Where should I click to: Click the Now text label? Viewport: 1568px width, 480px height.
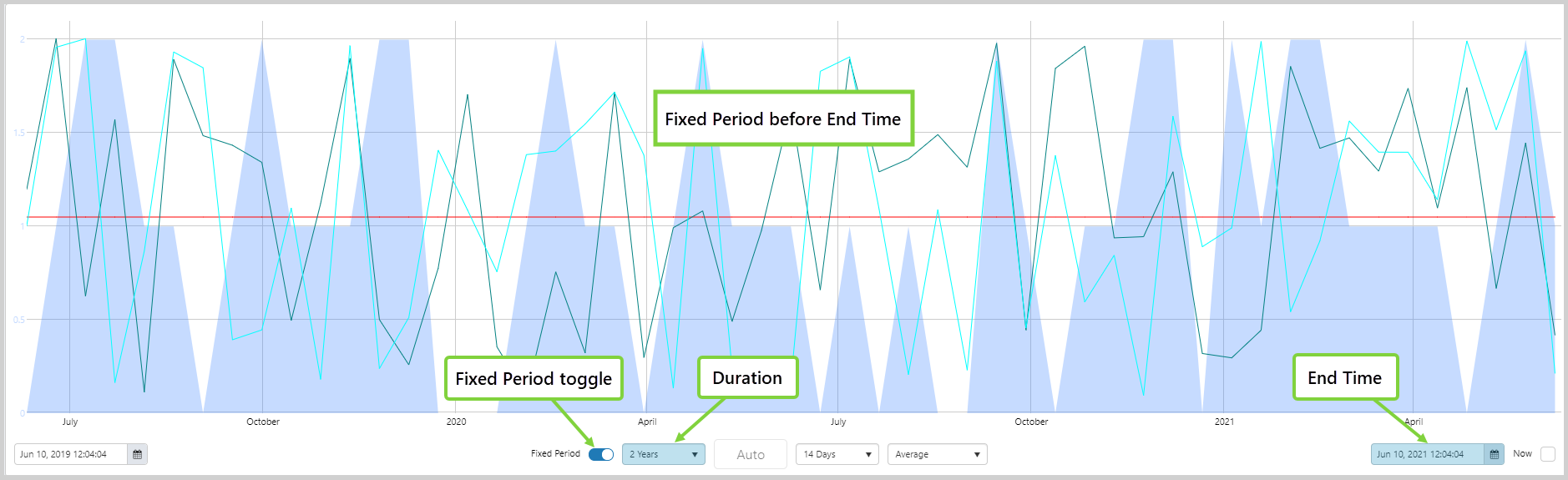click(x=1522, y=454)
